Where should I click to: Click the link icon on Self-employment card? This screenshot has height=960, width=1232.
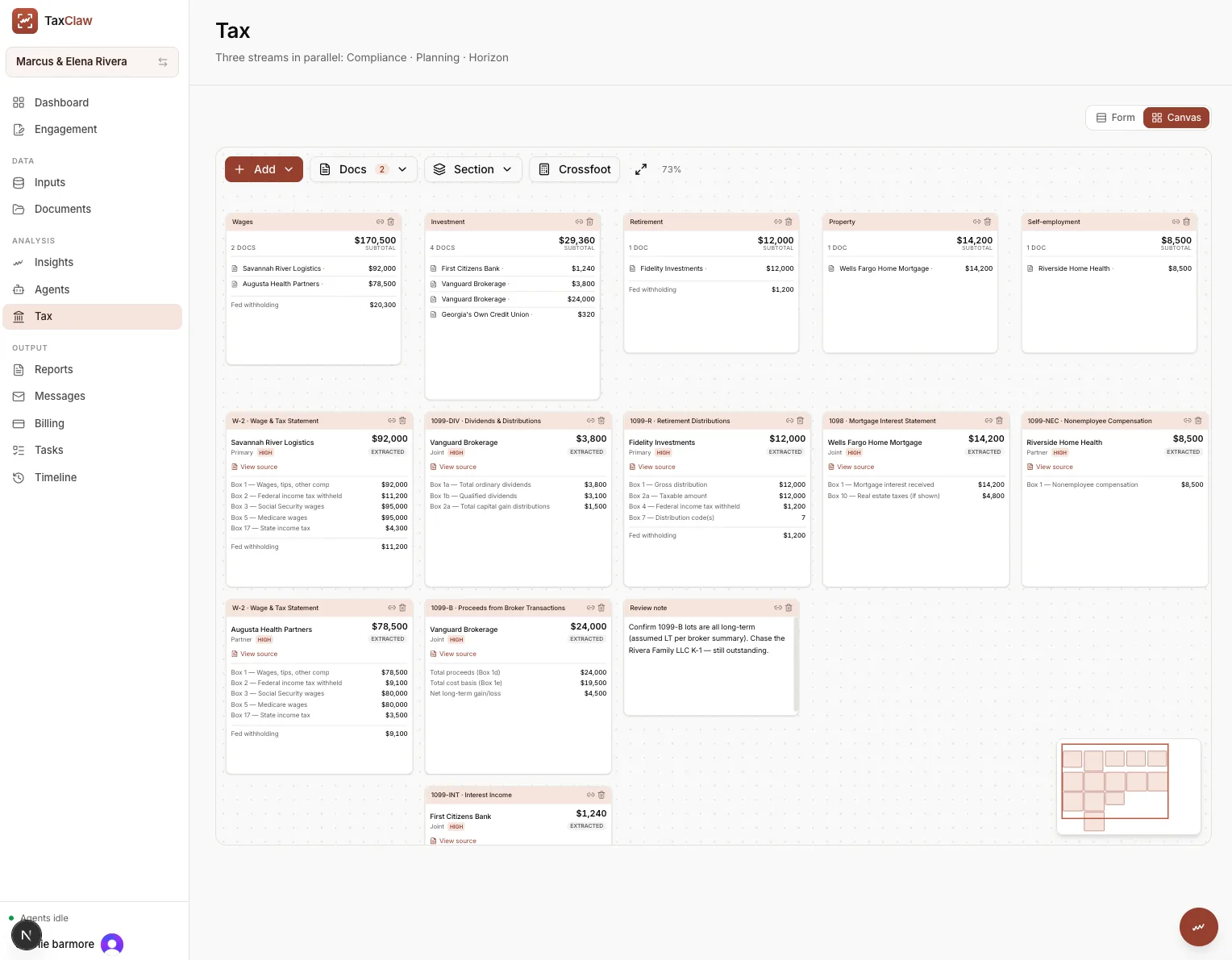1176,222
